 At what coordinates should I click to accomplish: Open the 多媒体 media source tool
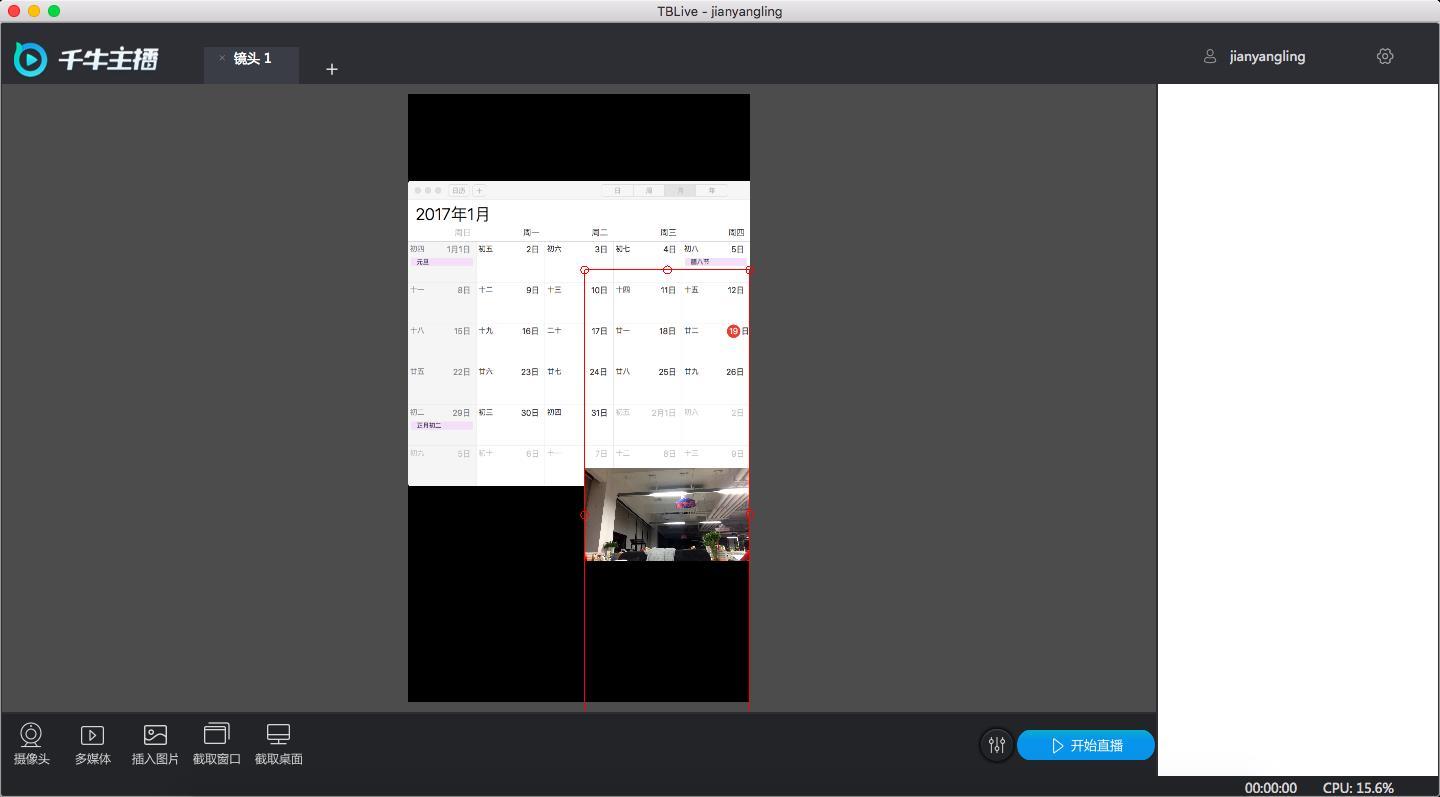click(x=92, y=745)
